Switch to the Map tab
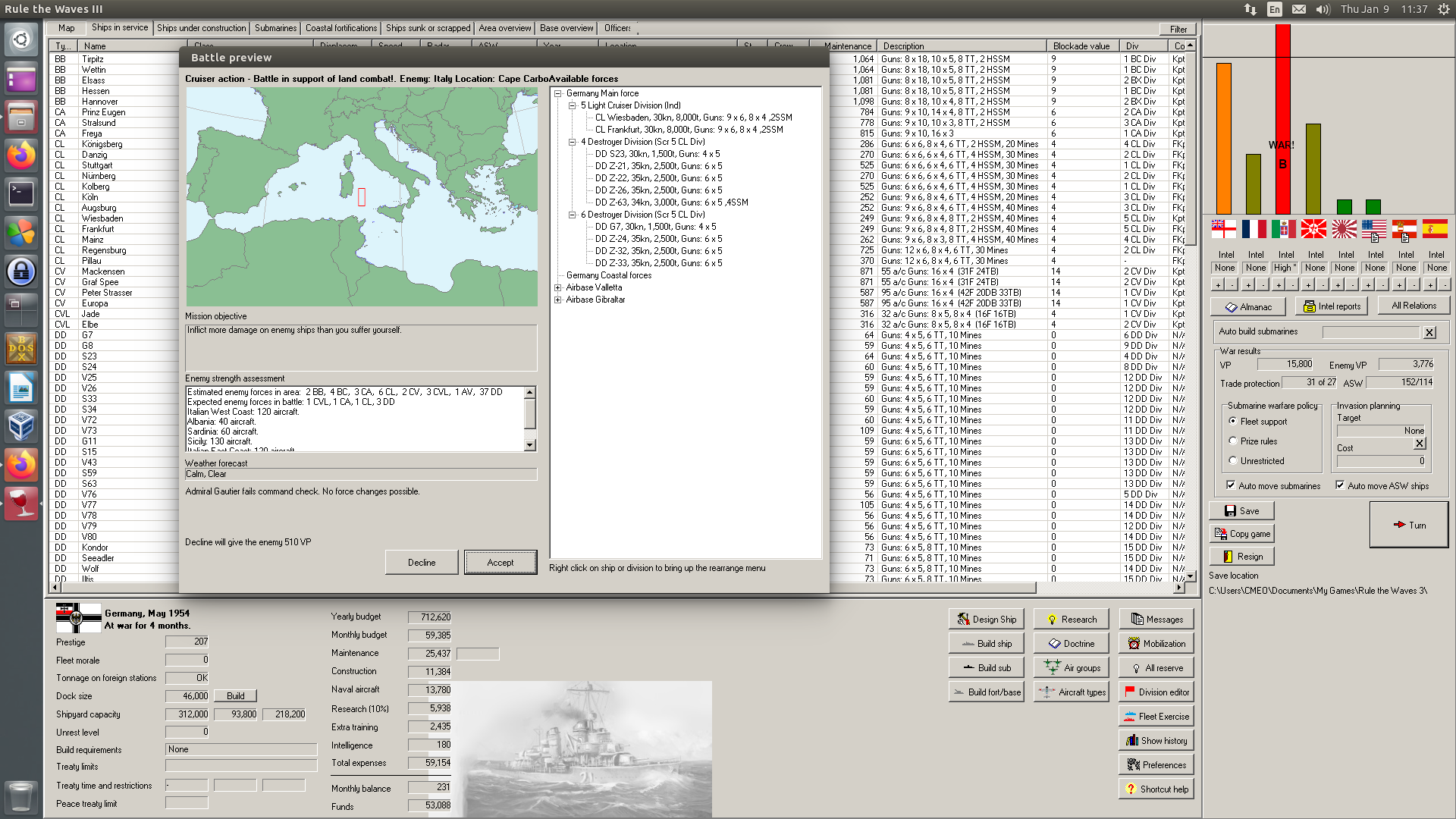Viewport: 1456px width, 819px height. pos(67,28)
